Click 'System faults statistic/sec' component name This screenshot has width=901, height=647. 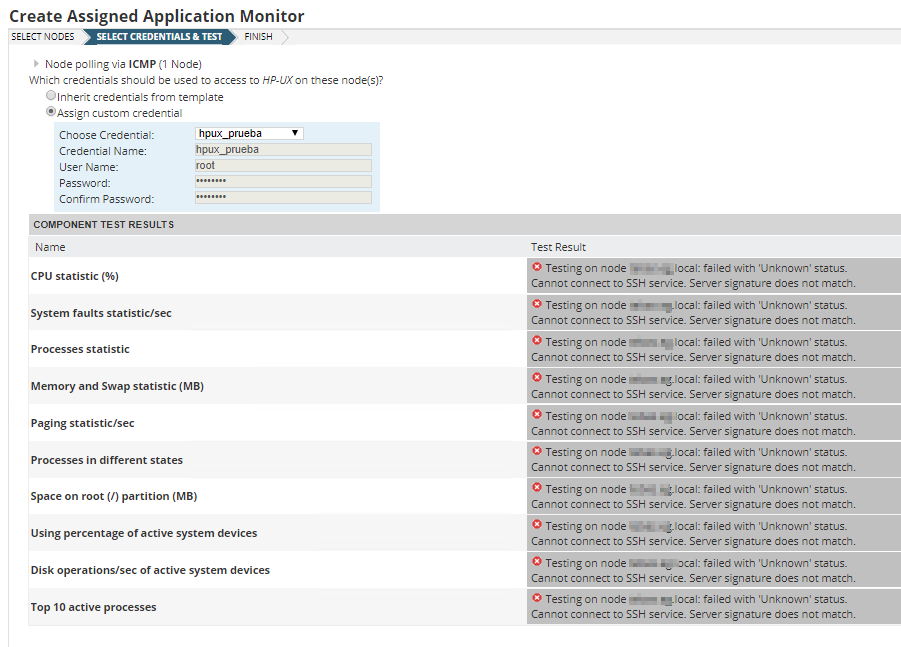point(101,313)
